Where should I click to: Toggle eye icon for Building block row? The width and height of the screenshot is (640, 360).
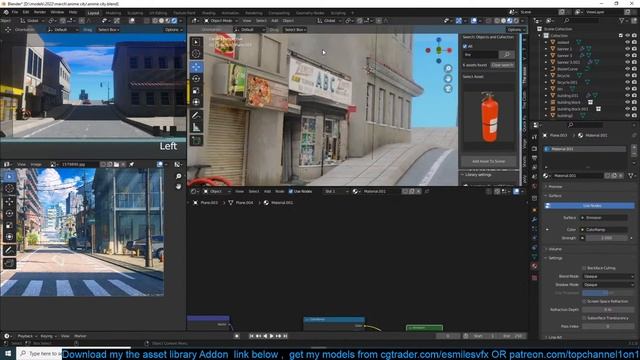pyautogui.click(x=628, y=102)
